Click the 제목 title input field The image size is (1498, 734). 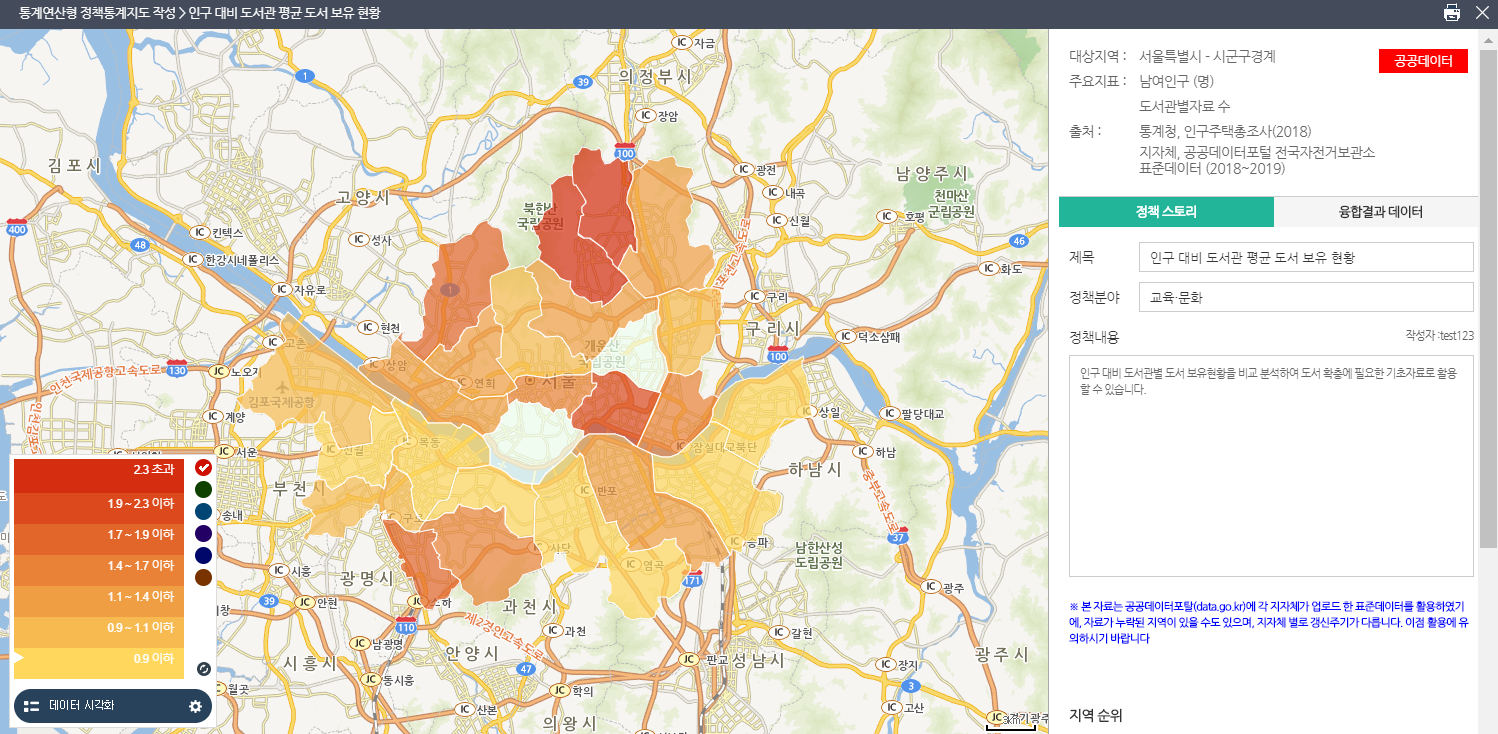[1305, 257]
